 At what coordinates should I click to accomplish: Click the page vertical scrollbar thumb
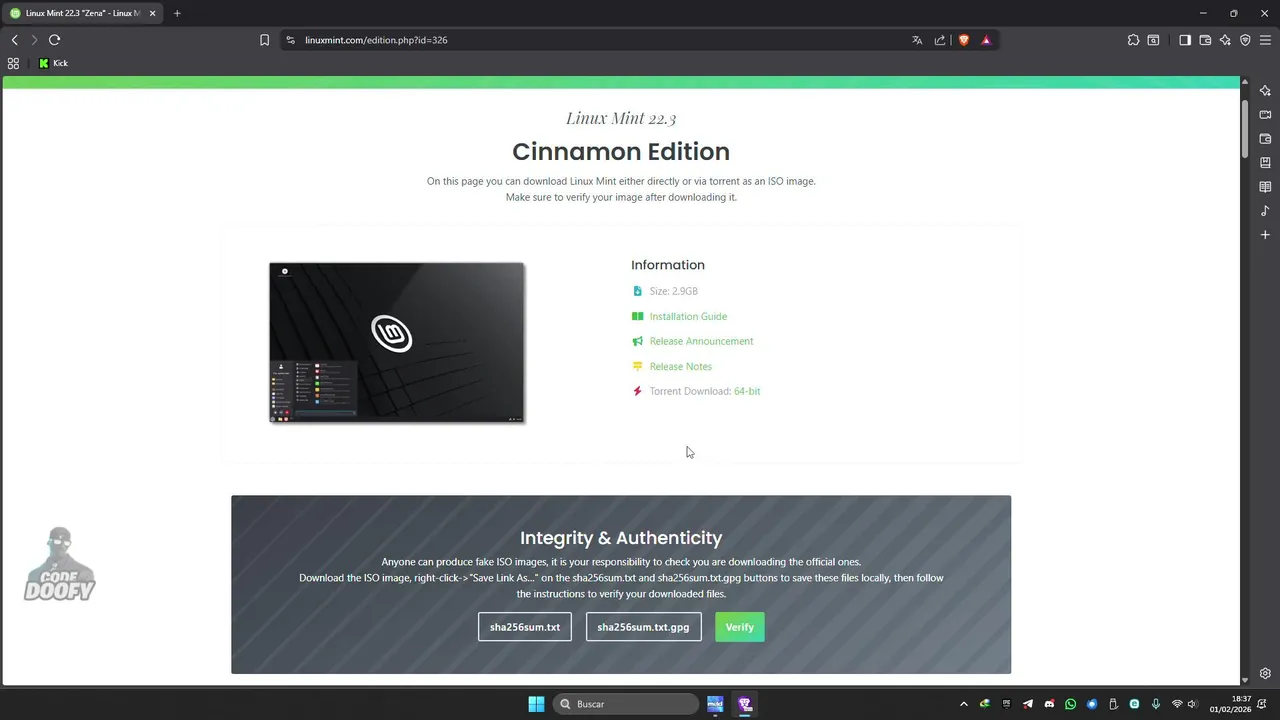pos(1245,128)
